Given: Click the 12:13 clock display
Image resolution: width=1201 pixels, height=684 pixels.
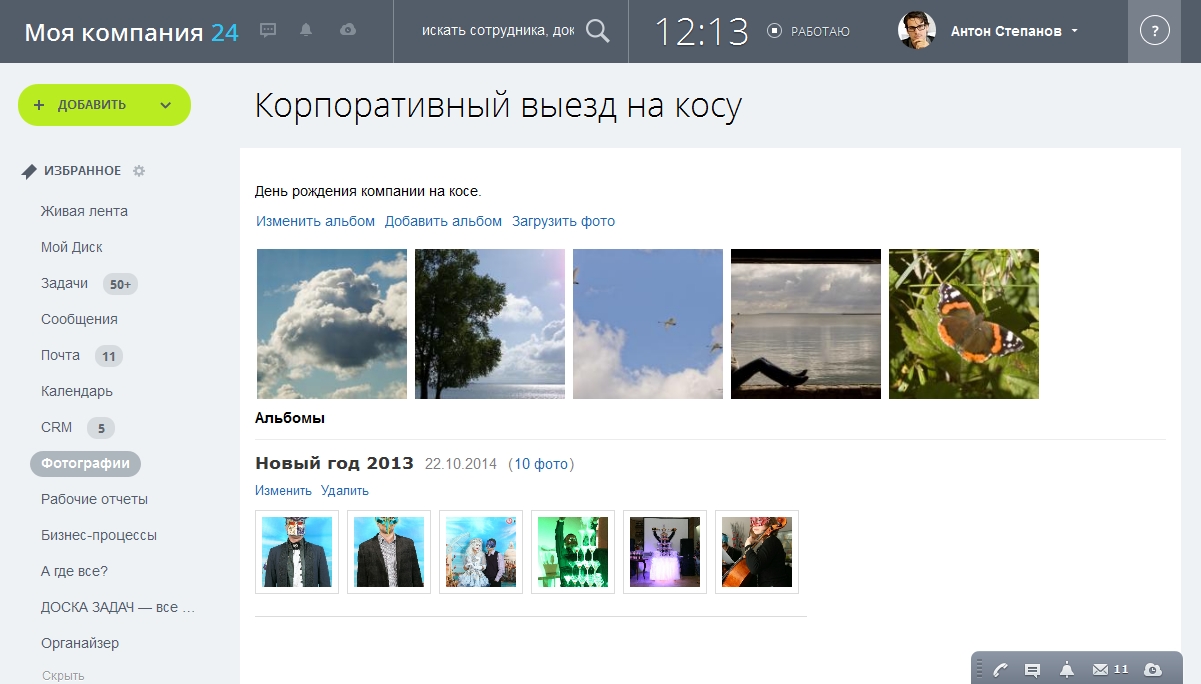Looking at the screenshot, I should pyautogui.click(x=701, y=32).
